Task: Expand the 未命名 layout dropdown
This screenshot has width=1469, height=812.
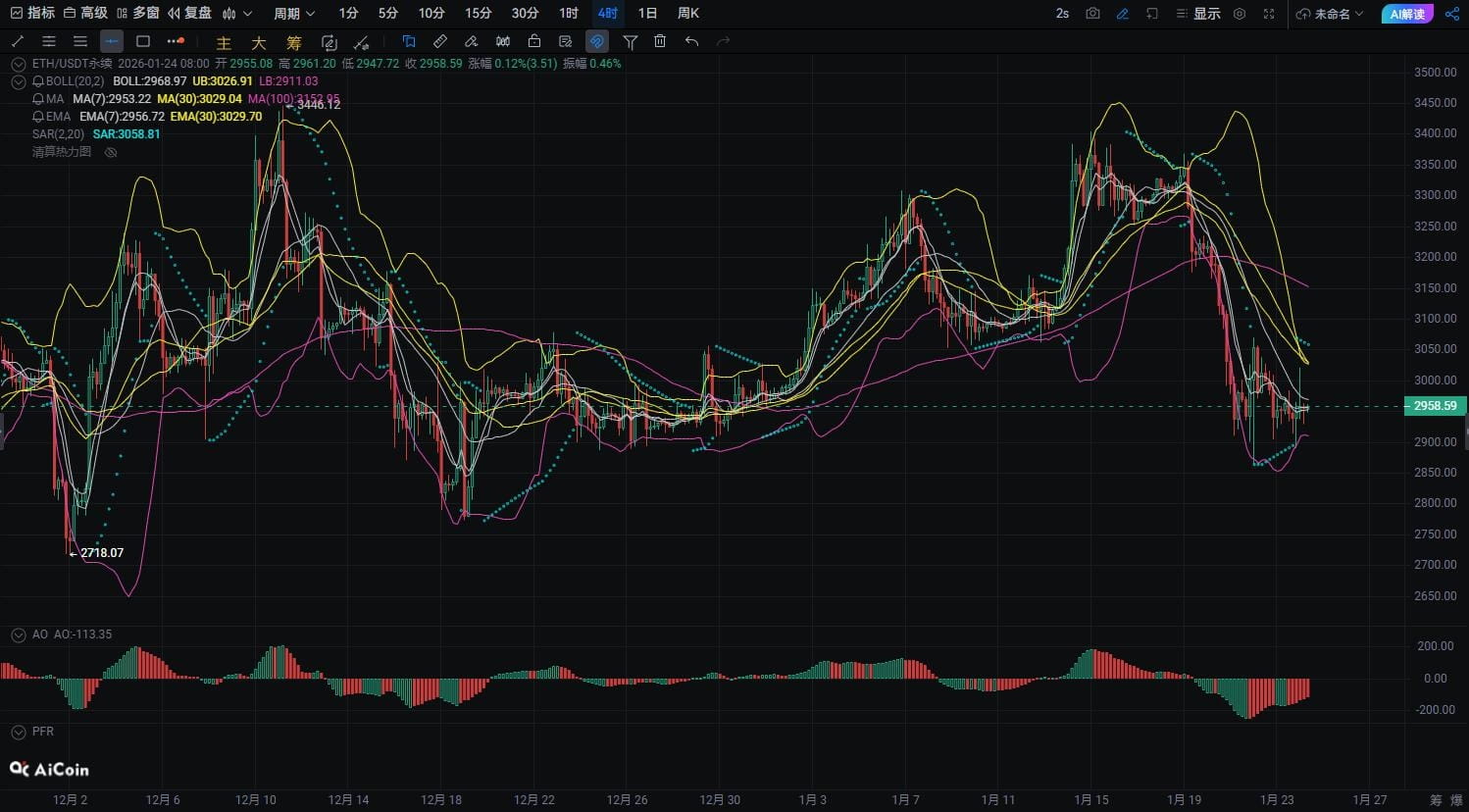Action: point(1330,14)
